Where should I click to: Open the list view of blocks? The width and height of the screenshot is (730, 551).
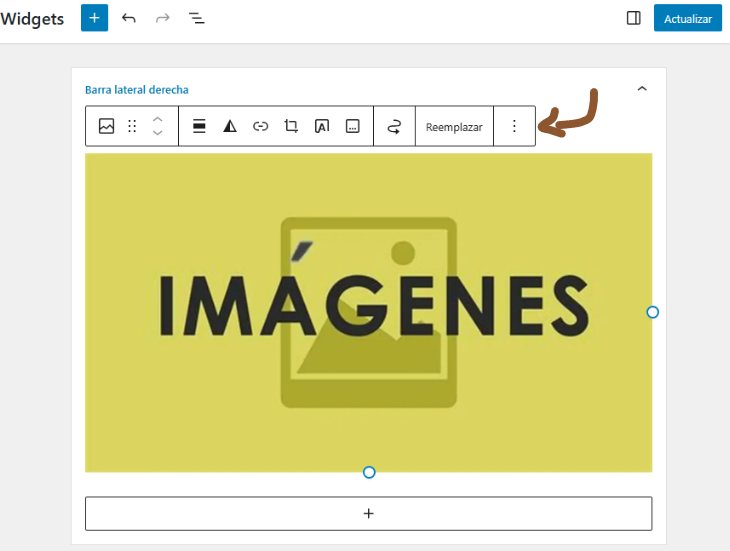pos(196,18)
